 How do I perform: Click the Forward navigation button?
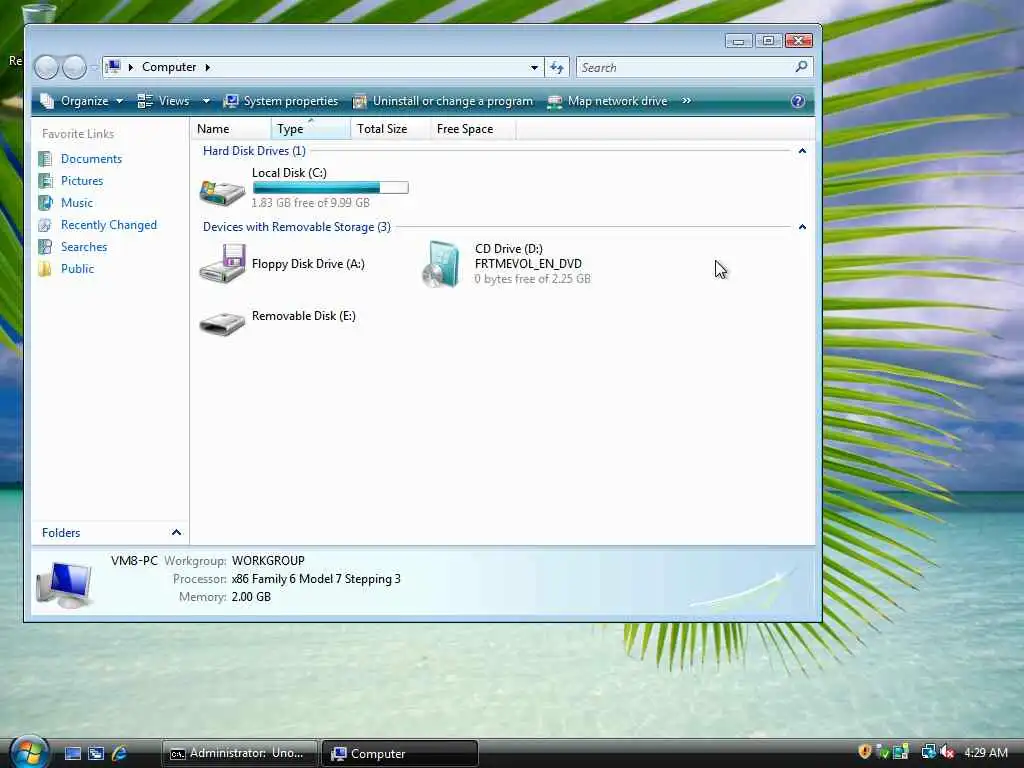click(74, 67)
